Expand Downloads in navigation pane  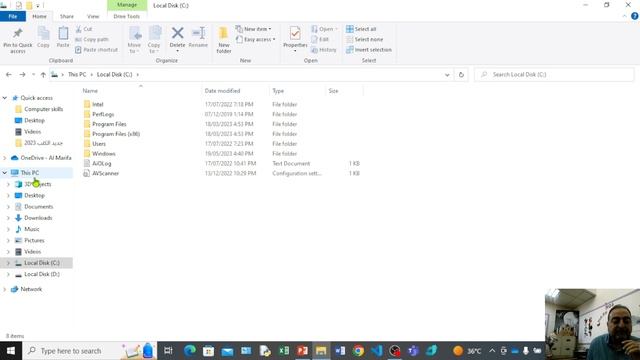(8, 218)
